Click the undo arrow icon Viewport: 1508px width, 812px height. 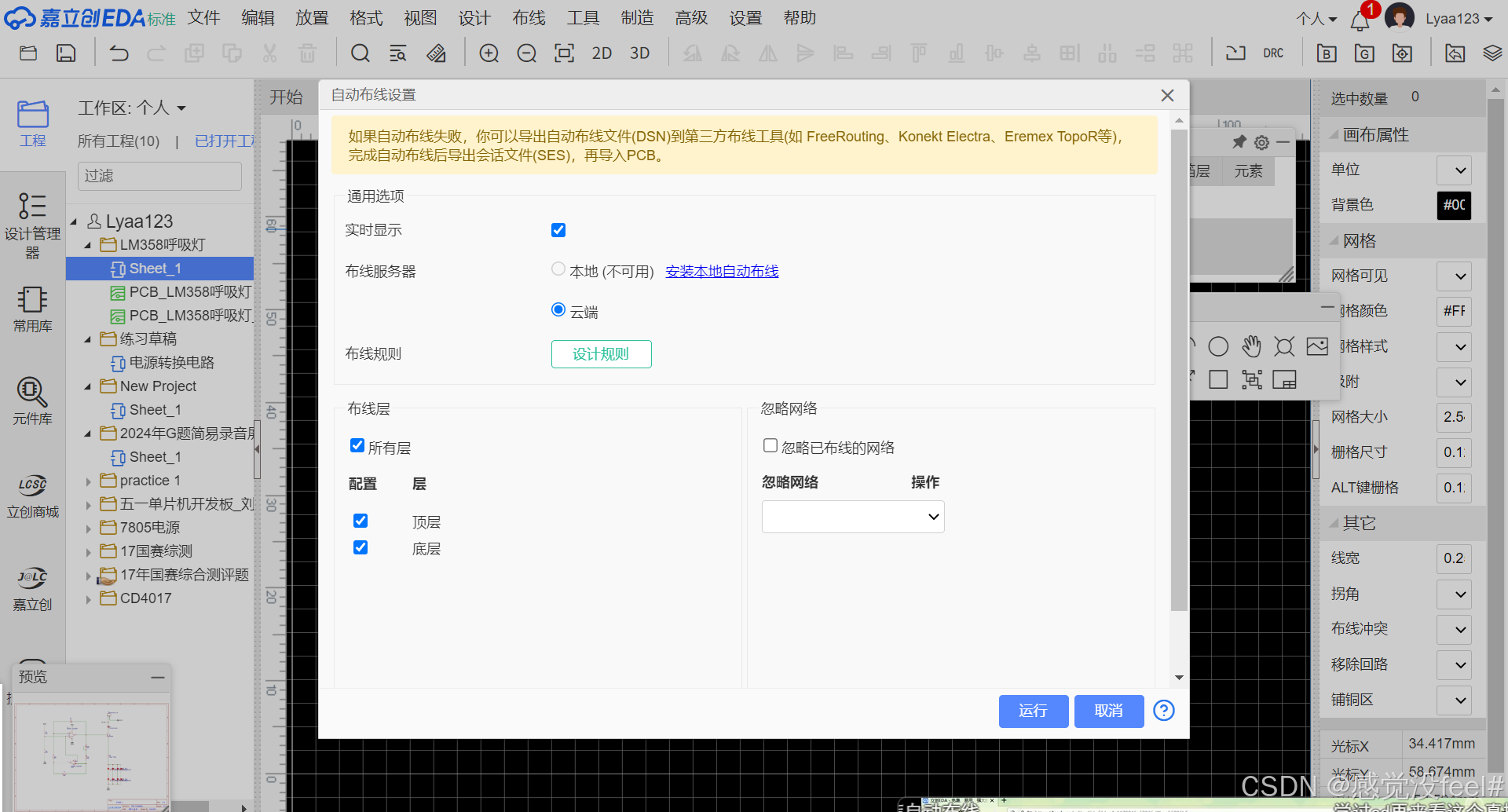tap(119, 53)
